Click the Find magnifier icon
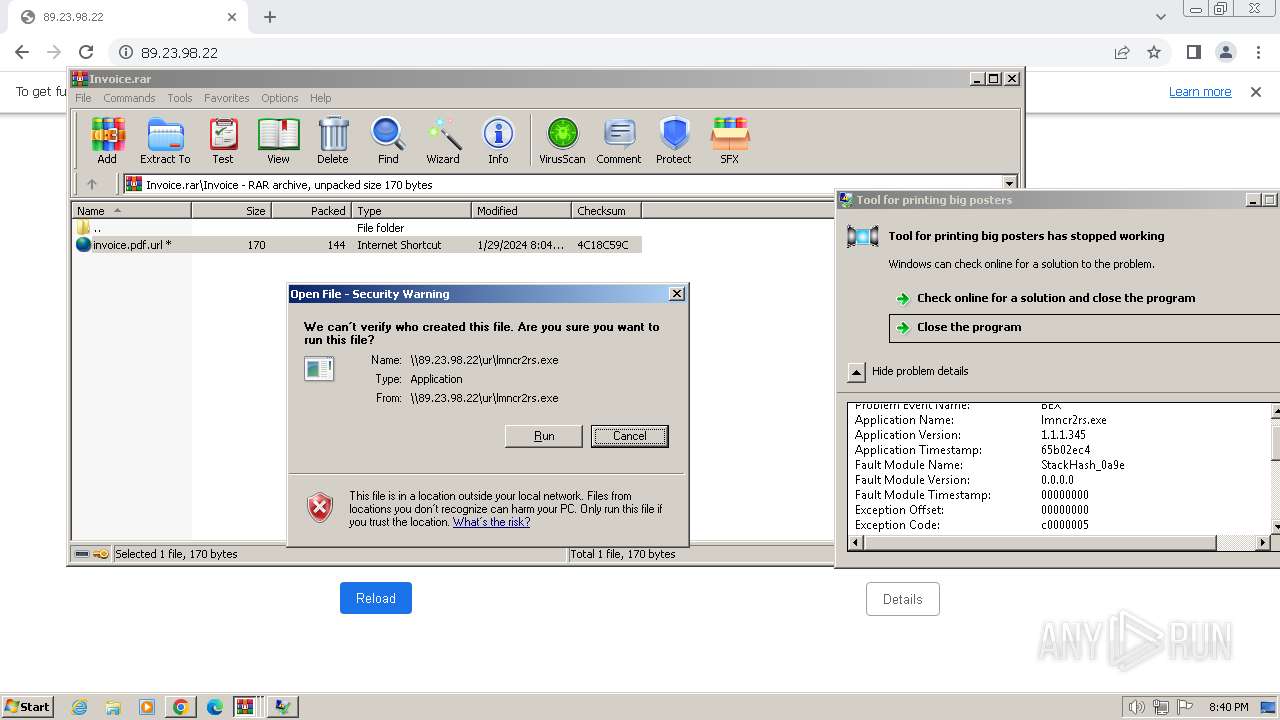Viewport: 1280px width, 720px height. [x=388, y=140]
